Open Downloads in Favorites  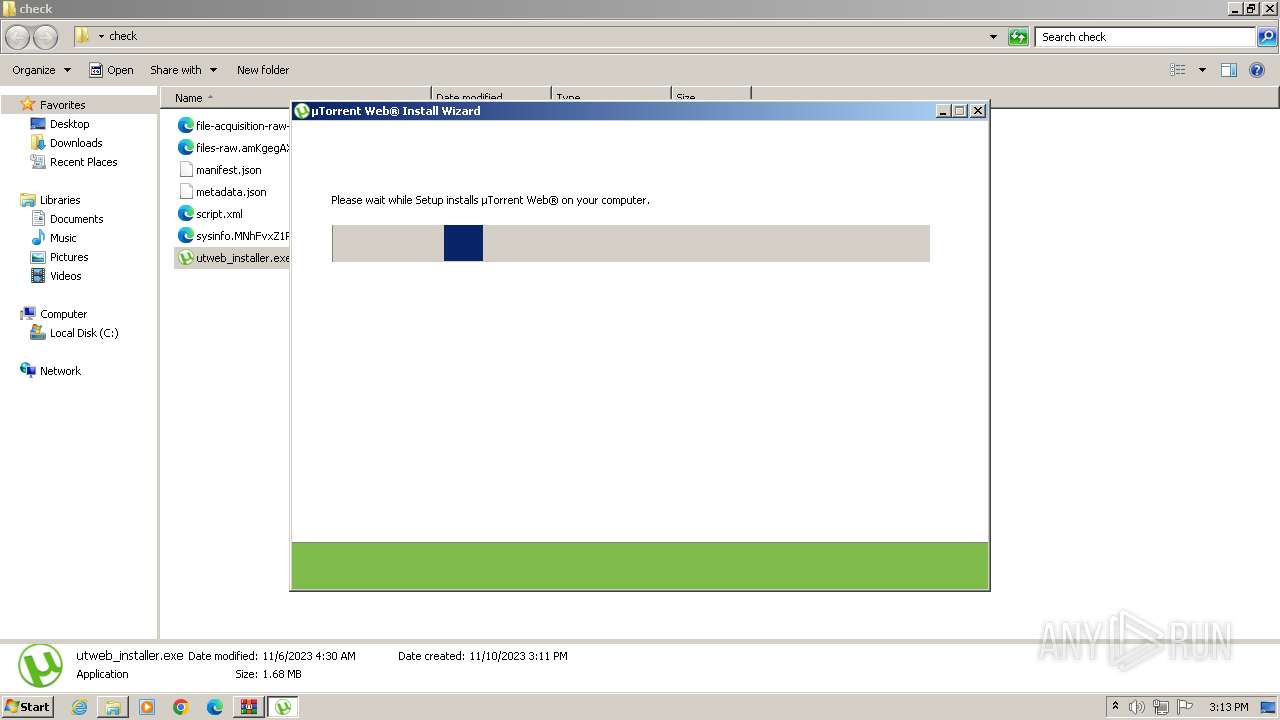pos(76,143)
